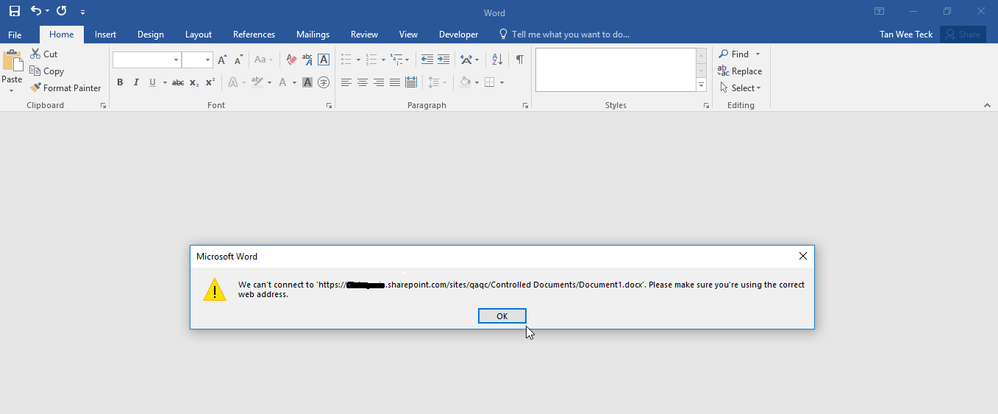Click the Save icon in quick access toolbar
This screenshot has width=998, height=414.
(14, 11)
